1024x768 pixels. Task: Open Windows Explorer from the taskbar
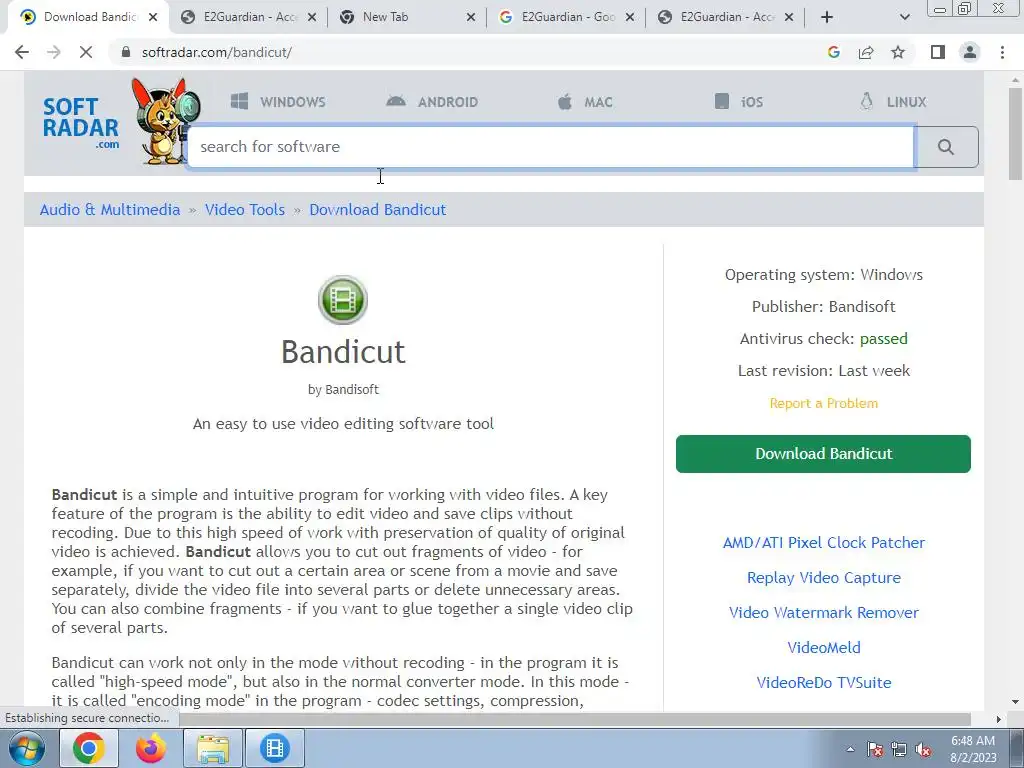pos(213,748)
